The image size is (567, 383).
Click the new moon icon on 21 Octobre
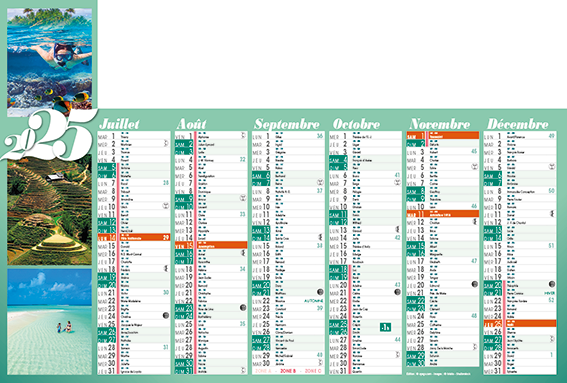click(x=397, y=292)
